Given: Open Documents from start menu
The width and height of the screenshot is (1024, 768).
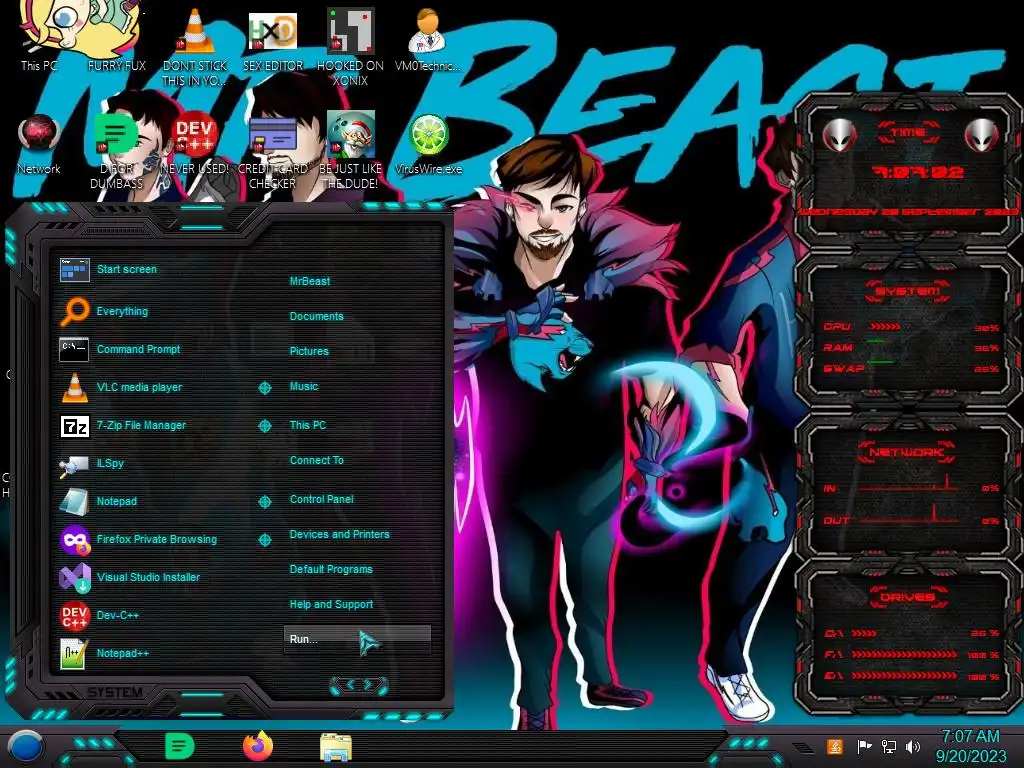Looking at the screenshot, I should coord(316,316).
